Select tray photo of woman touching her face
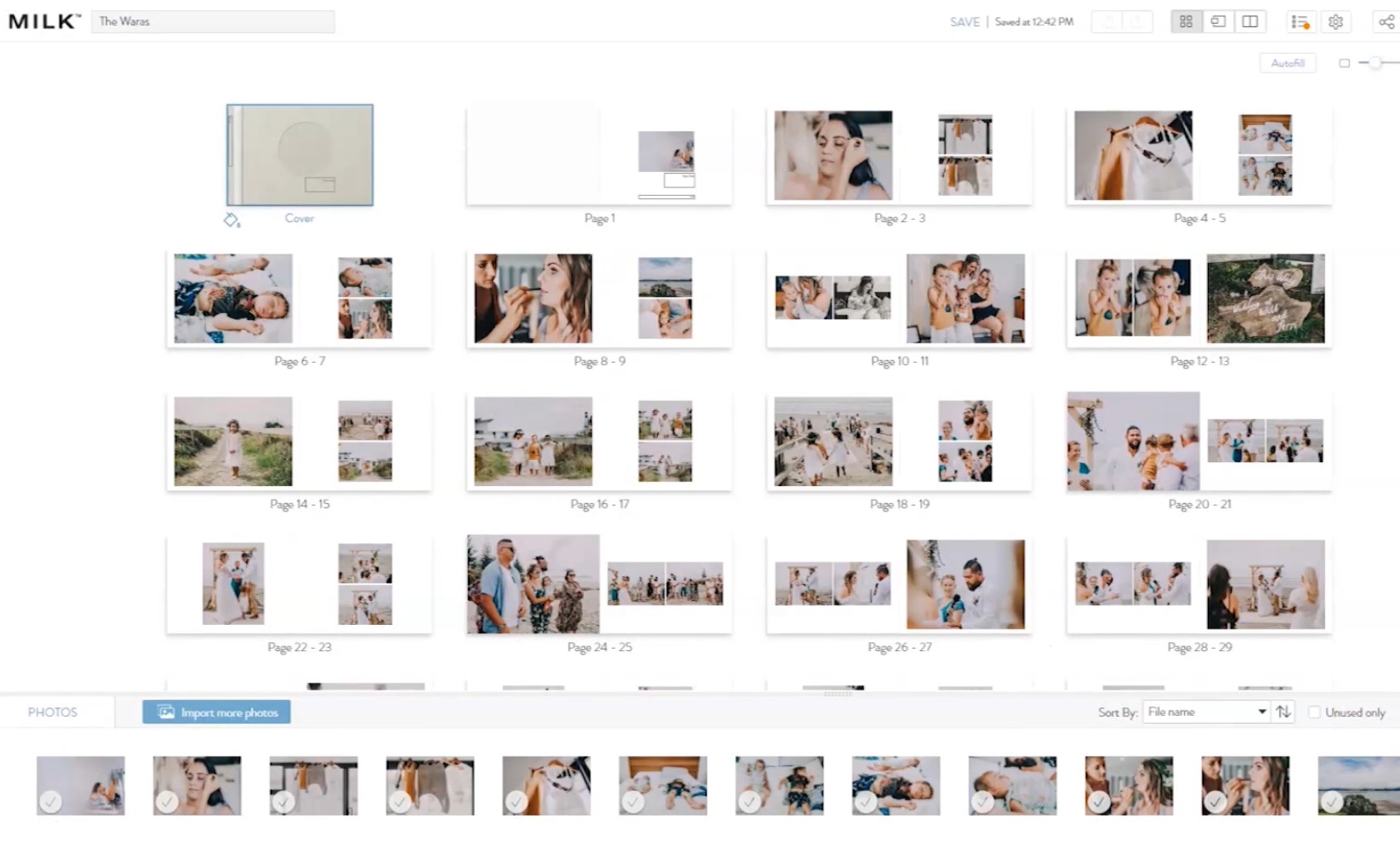Screen dimensions: 1400x864 (197, 785)
